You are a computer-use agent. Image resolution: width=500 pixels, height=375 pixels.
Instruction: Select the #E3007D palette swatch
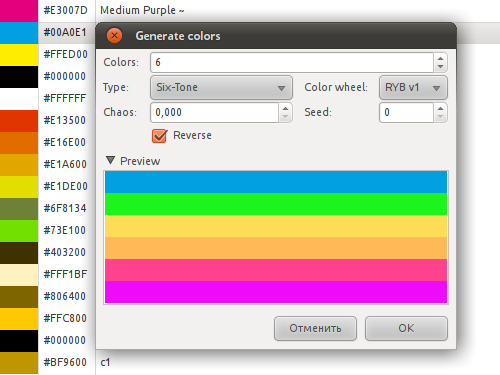(19, 11)
